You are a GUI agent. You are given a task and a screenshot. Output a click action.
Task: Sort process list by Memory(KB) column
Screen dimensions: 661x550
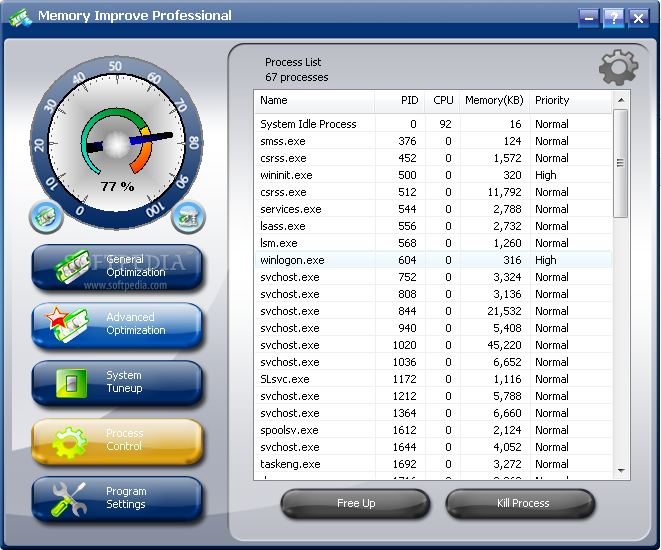tap(494, 101)
